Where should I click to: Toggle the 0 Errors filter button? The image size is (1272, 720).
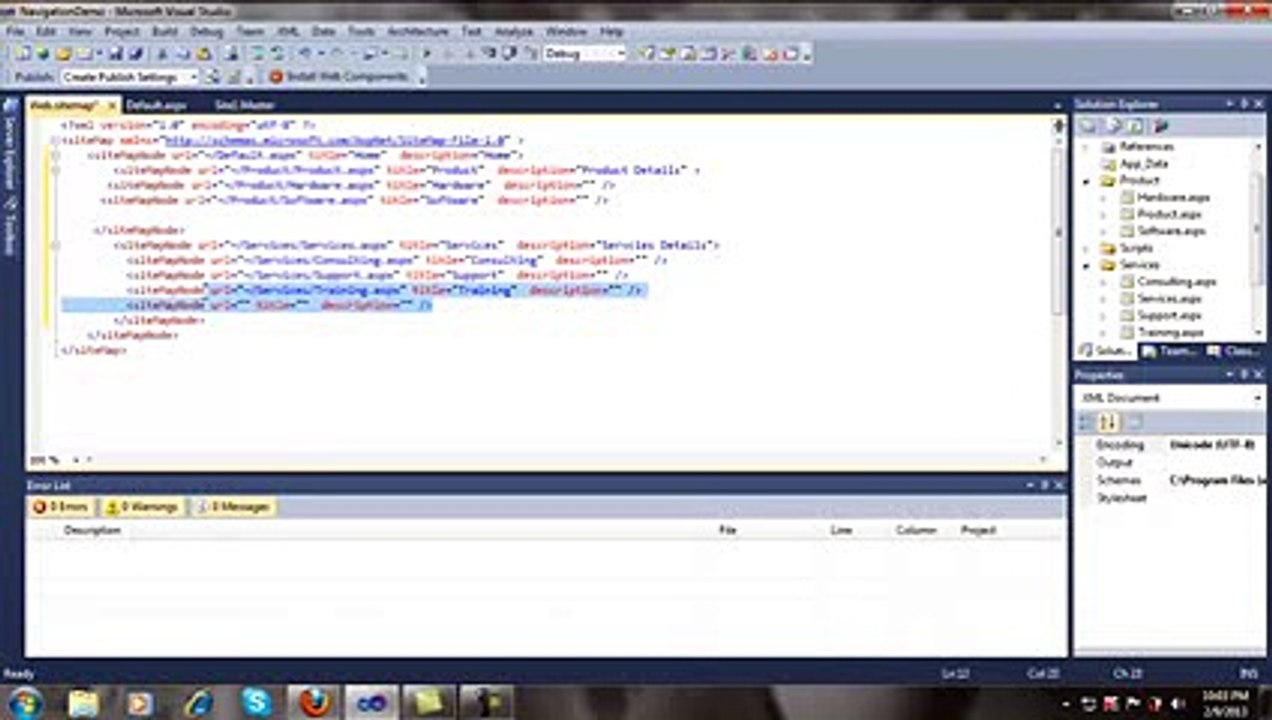(x=62, y=507)
